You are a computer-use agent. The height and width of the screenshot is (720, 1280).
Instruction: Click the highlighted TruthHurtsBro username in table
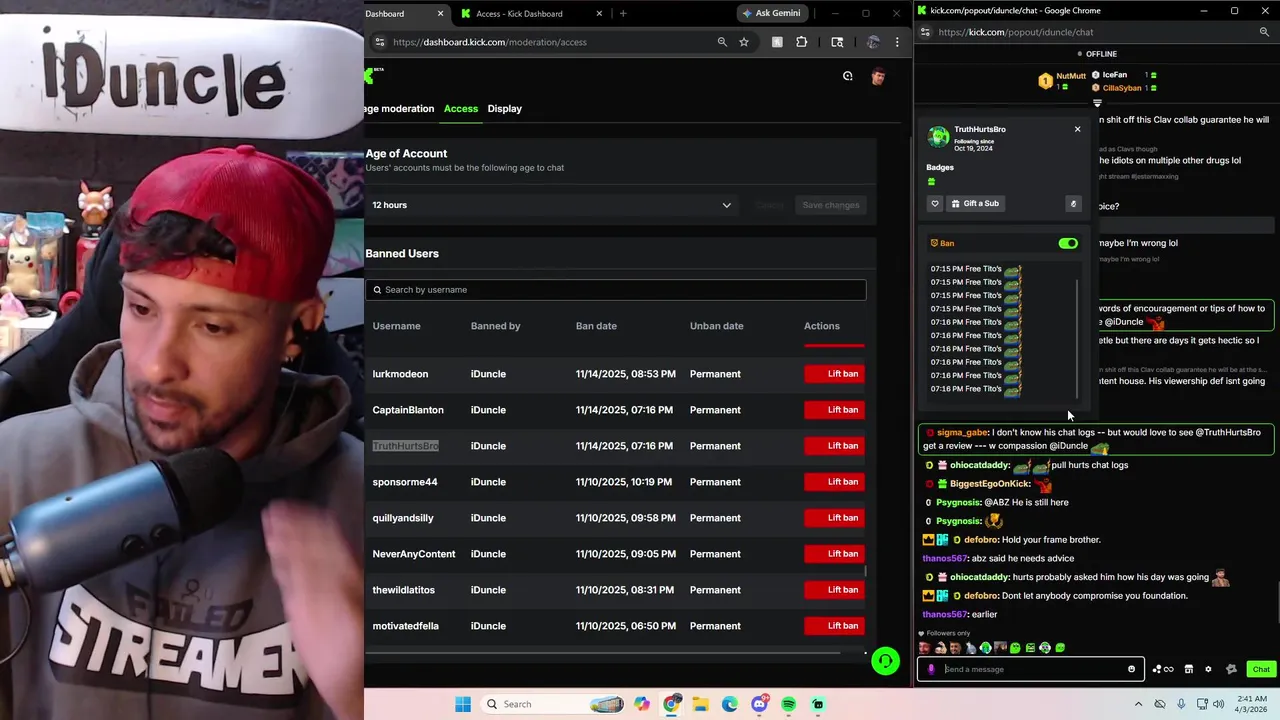[x=405, y=446]
